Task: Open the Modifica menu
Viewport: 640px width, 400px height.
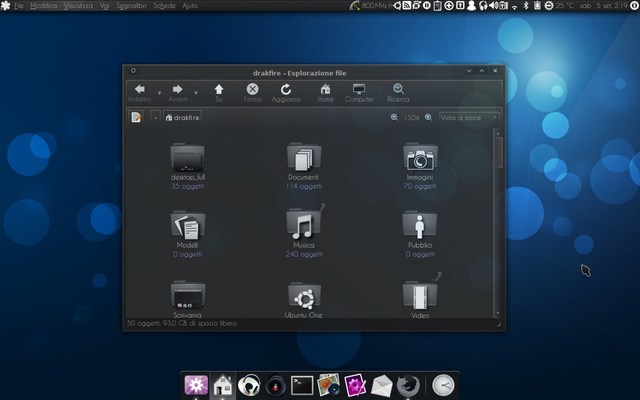Action: [x=44, y=6]
